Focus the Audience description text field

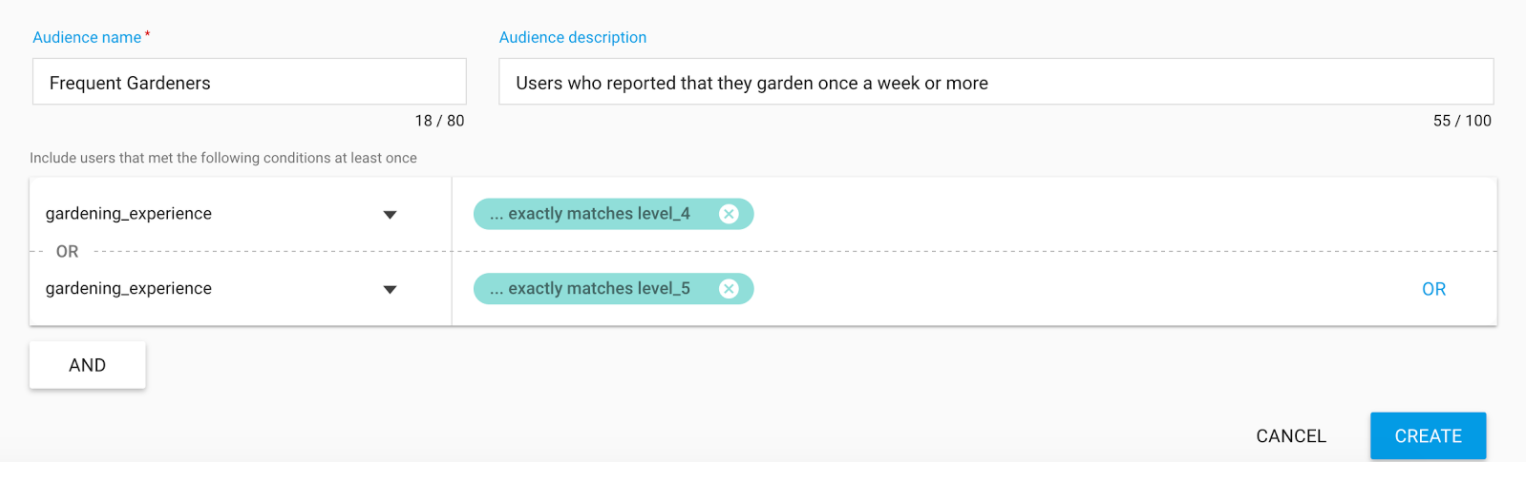[995, 82]
